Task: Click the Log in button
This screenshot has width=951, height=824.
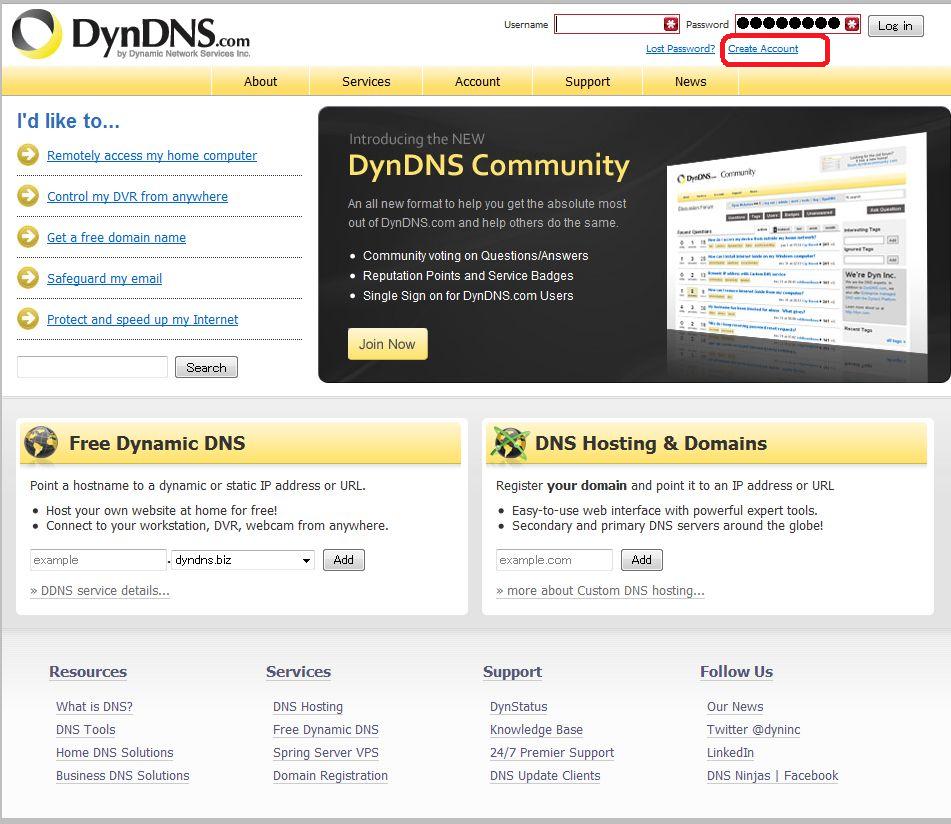Action: (x=895, y=25)
